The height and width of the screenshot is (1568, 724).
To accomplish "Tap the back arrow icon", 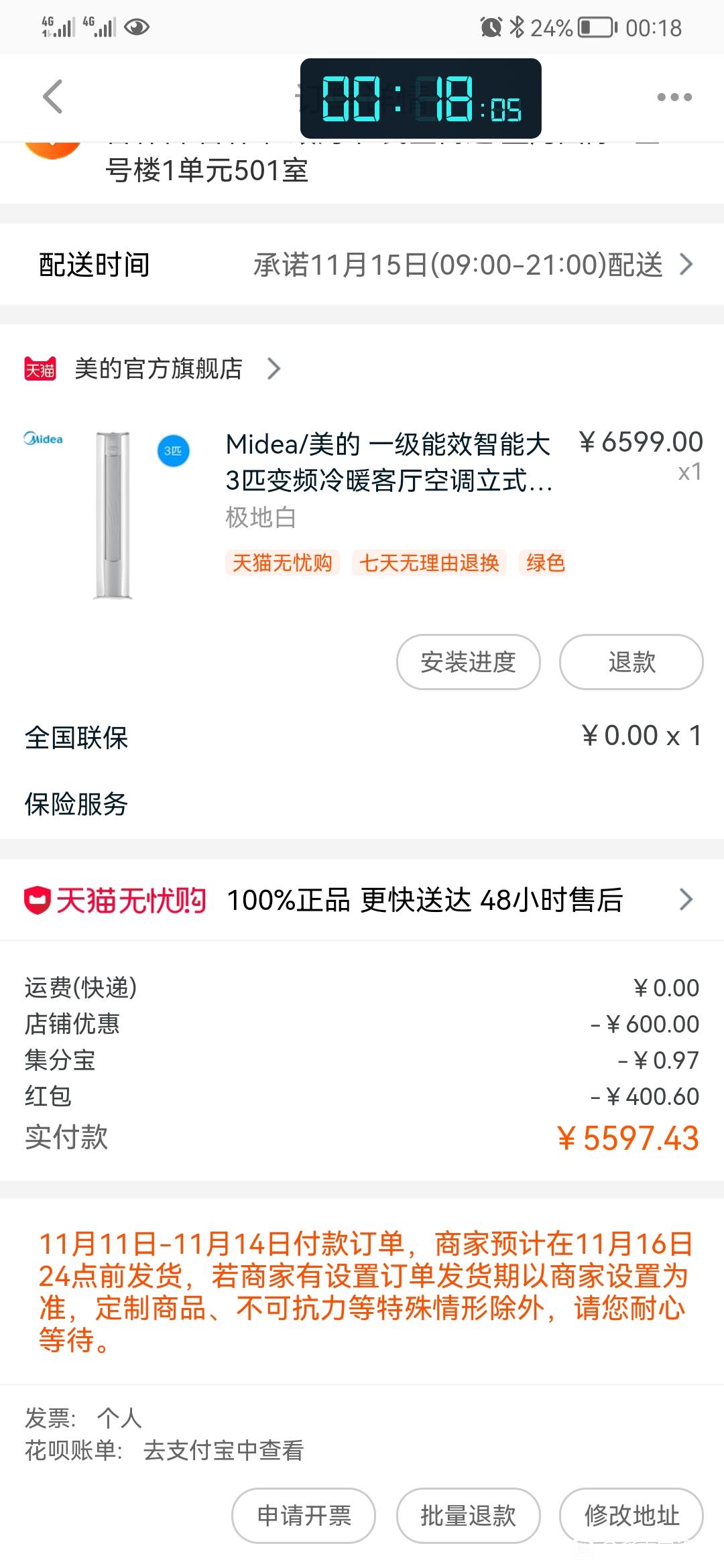I will [x=53, y=96].
